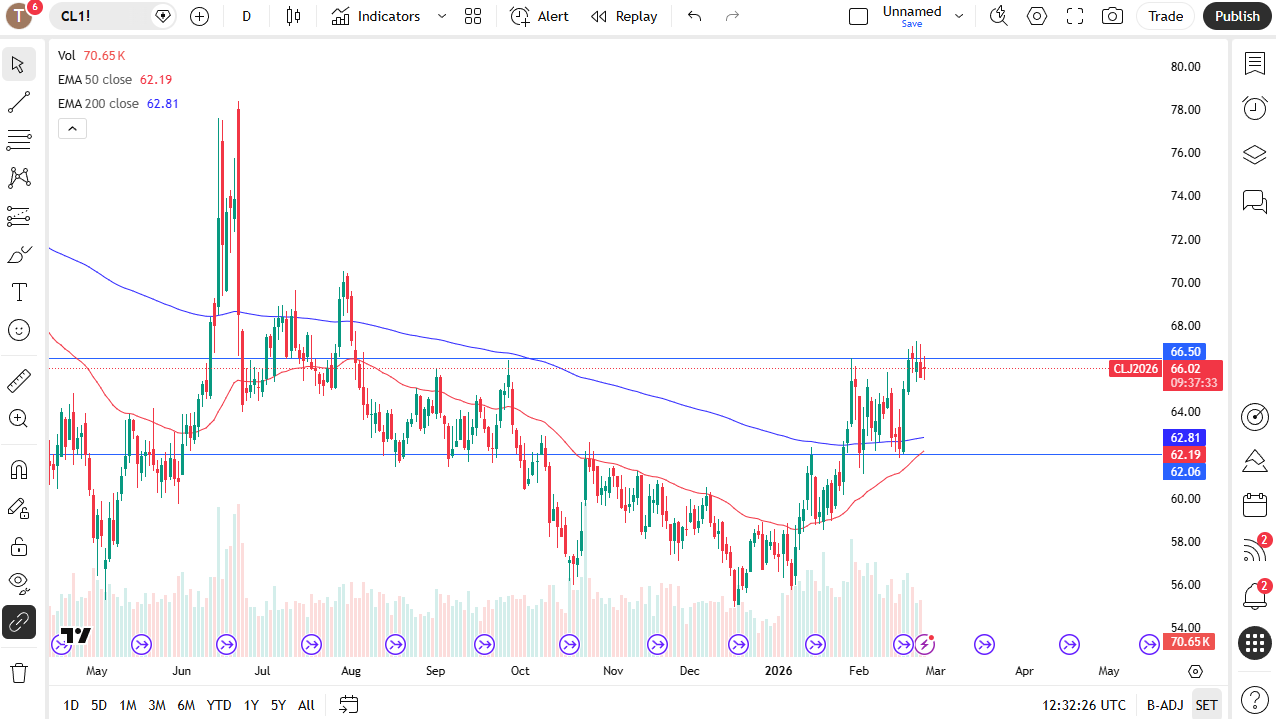This screenshot has height=719, width=1276.
Task: Open the news feed icon
Action: [x=1255, y=550]
